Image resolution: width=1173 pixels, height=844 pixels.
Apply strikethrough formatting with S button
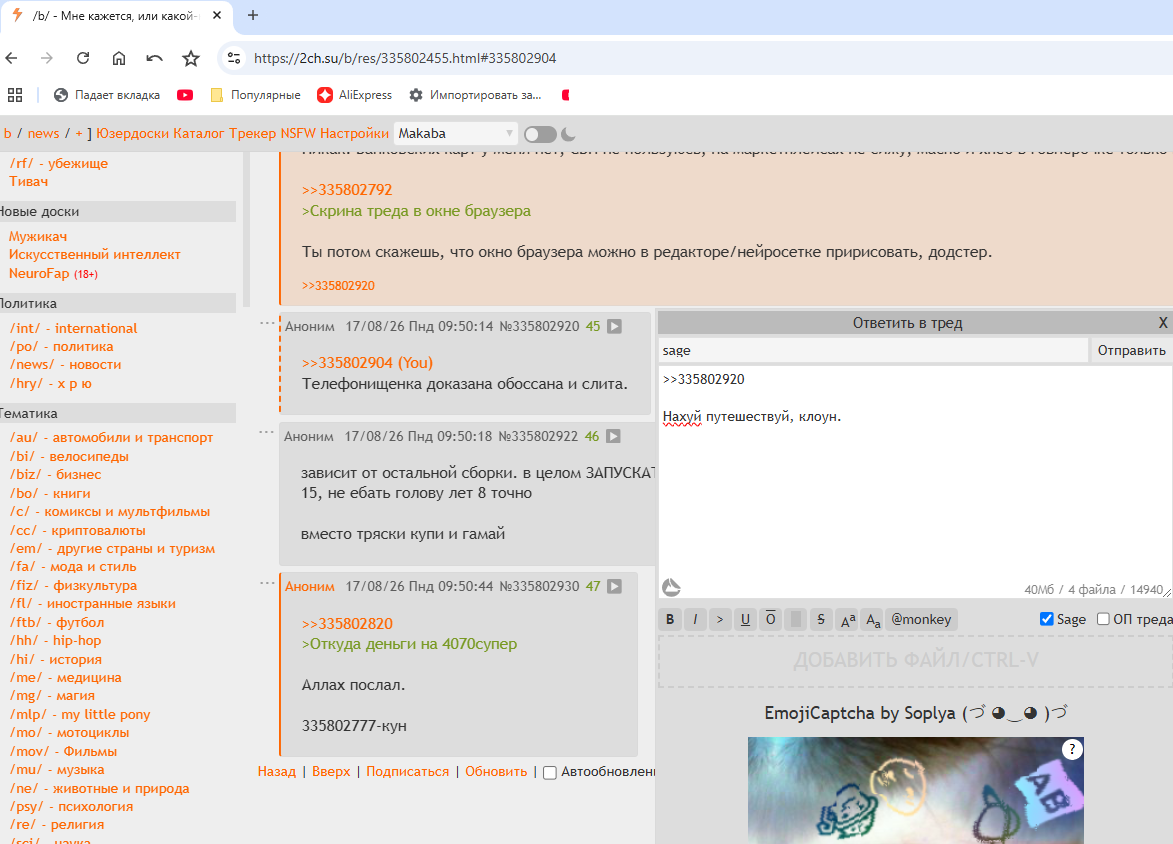tap(821, 620)
